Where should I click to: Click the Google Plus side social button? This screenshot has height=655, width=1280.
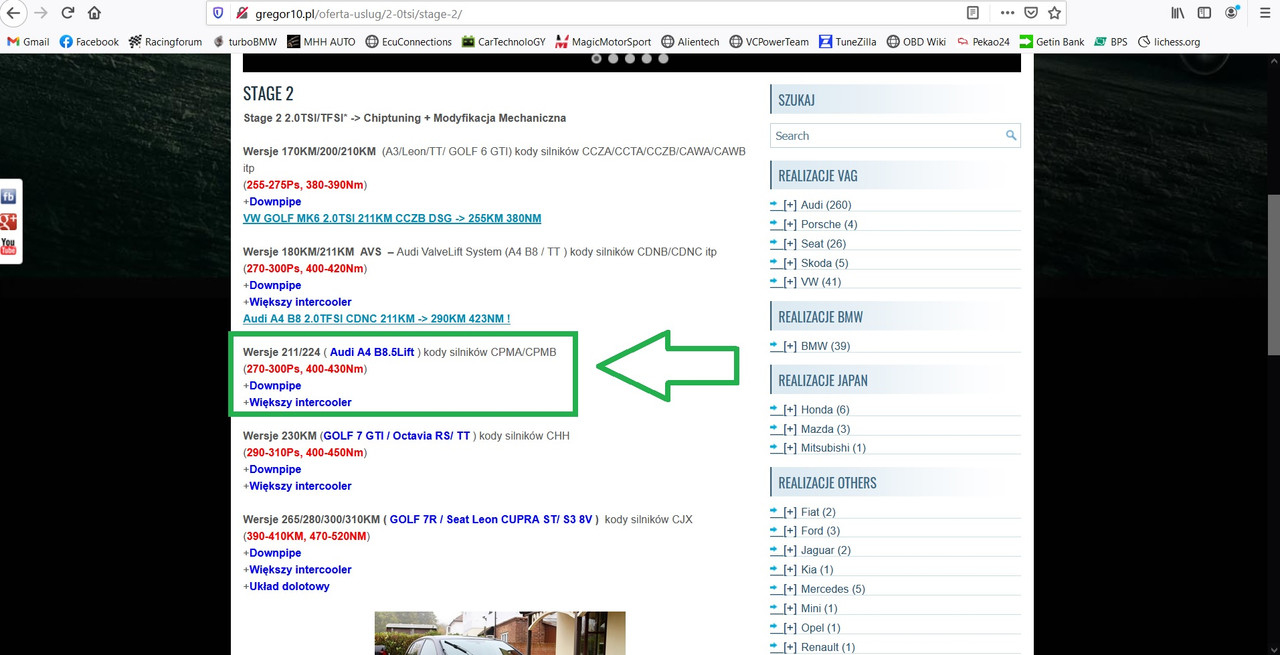pos(8,221)
